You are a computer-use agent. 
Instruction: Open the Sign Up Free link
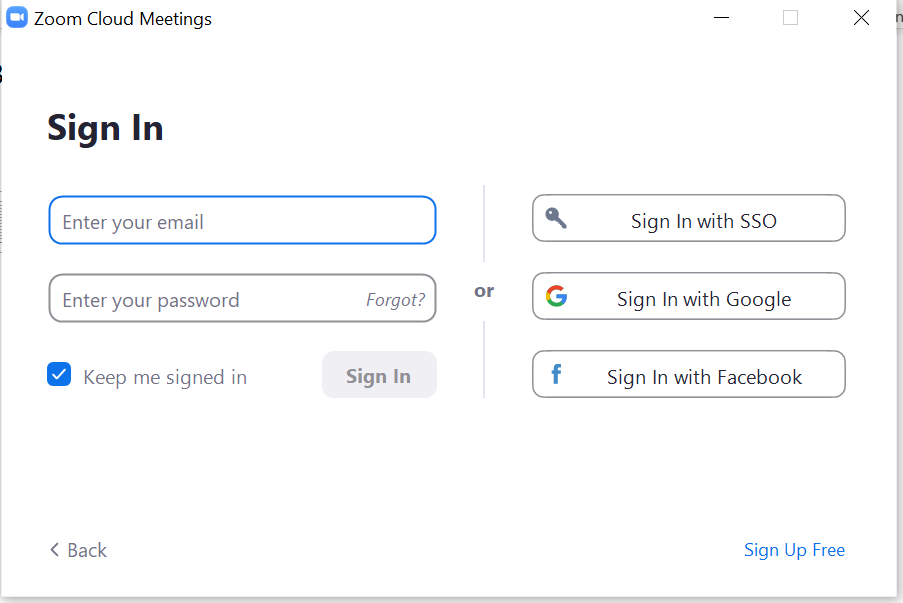[x=794, y=550]
